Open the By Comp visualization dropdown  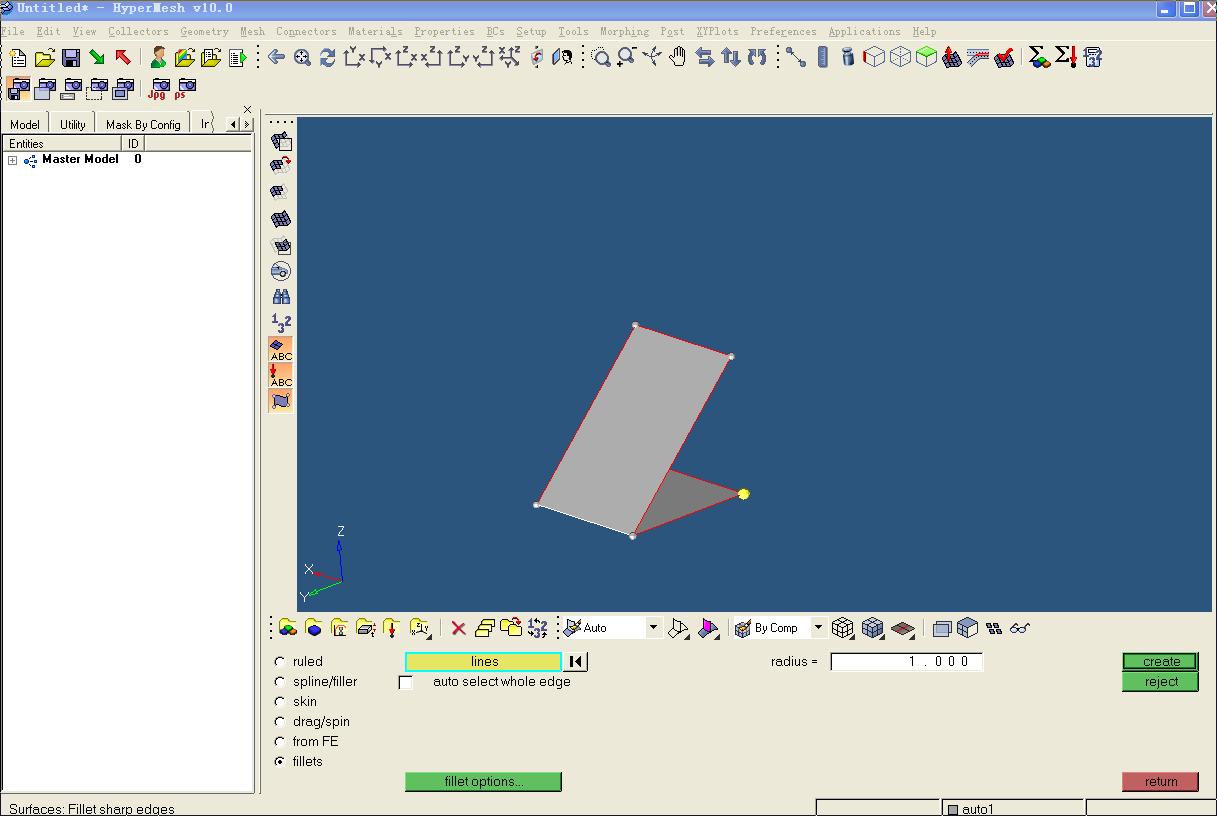(818, 628)
